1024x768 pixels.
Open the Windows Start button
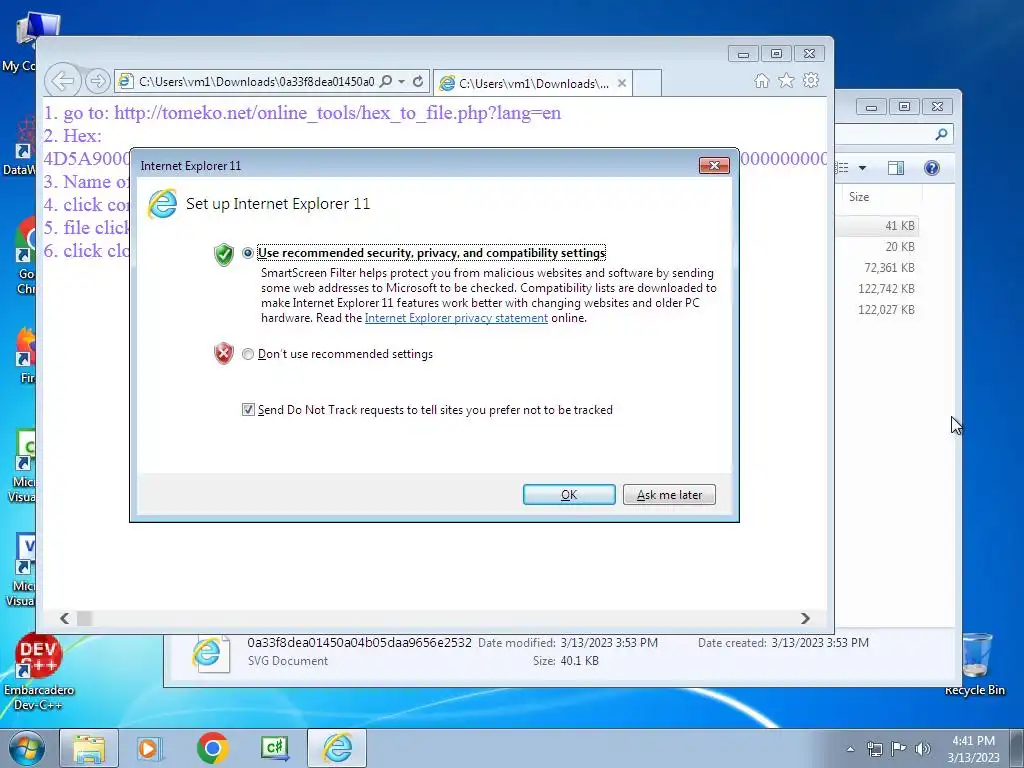coord(26,748)
